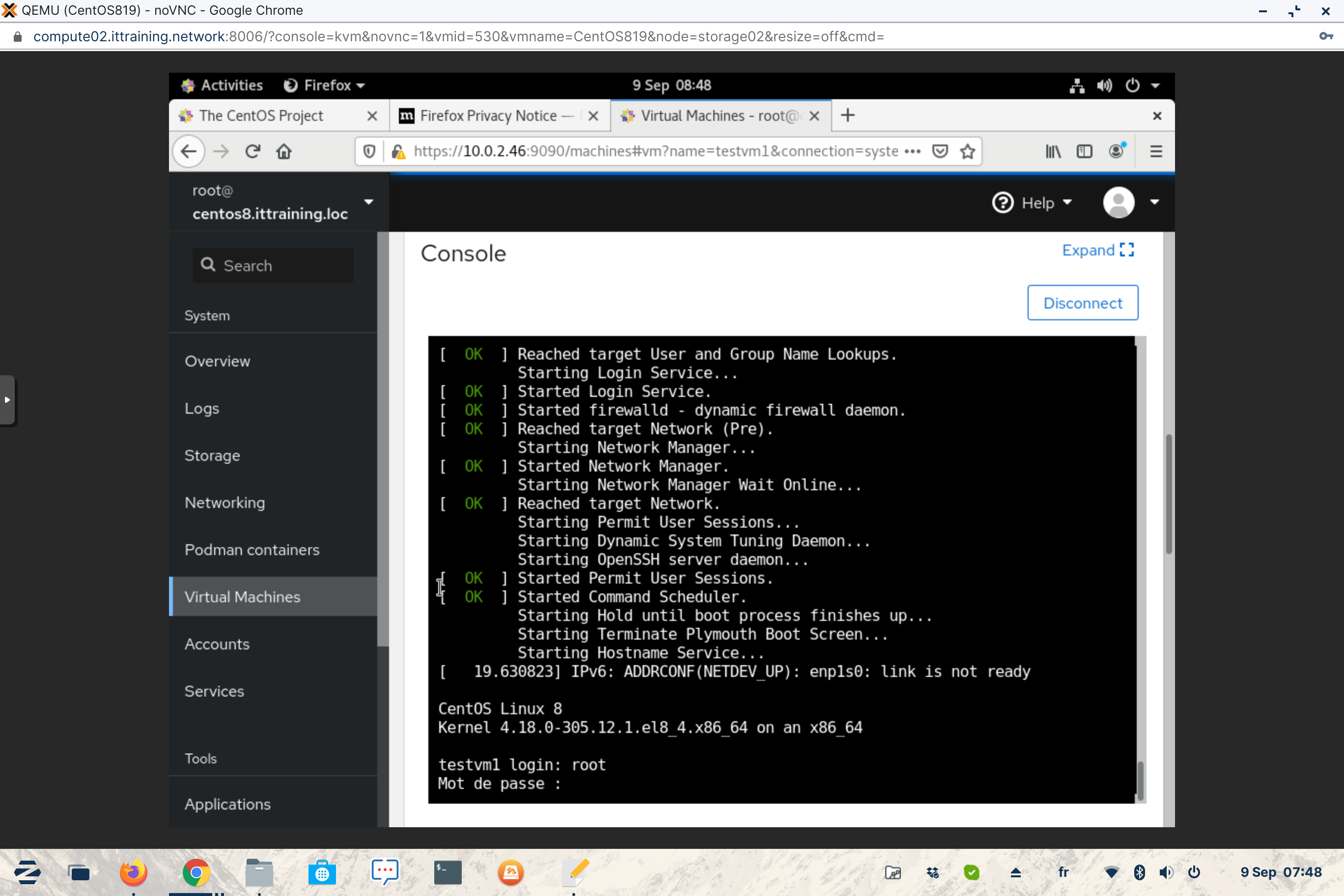
Task: Click the GNOME network status icon
Action: (1077, 85)
